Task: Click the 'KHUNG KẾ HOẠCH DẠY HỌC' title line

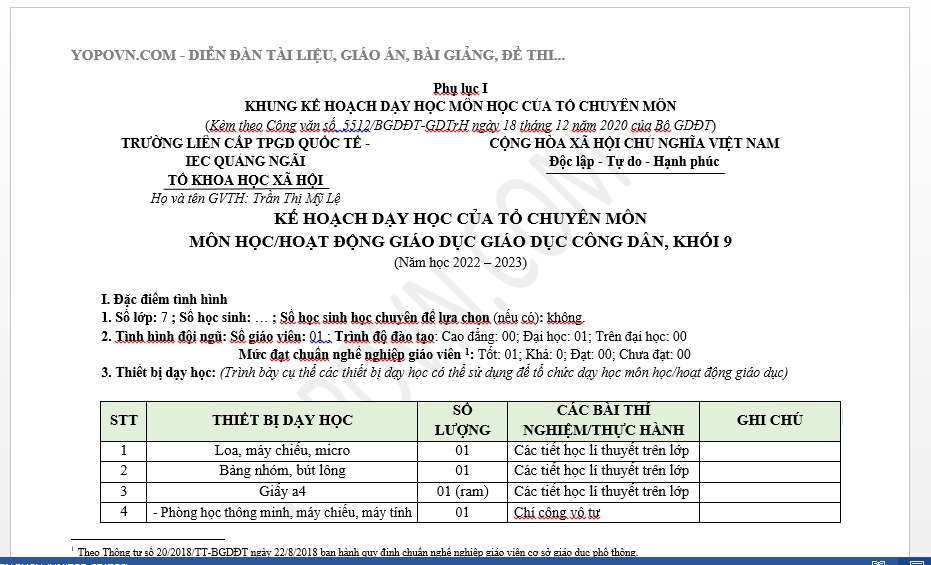Action: 460,106
